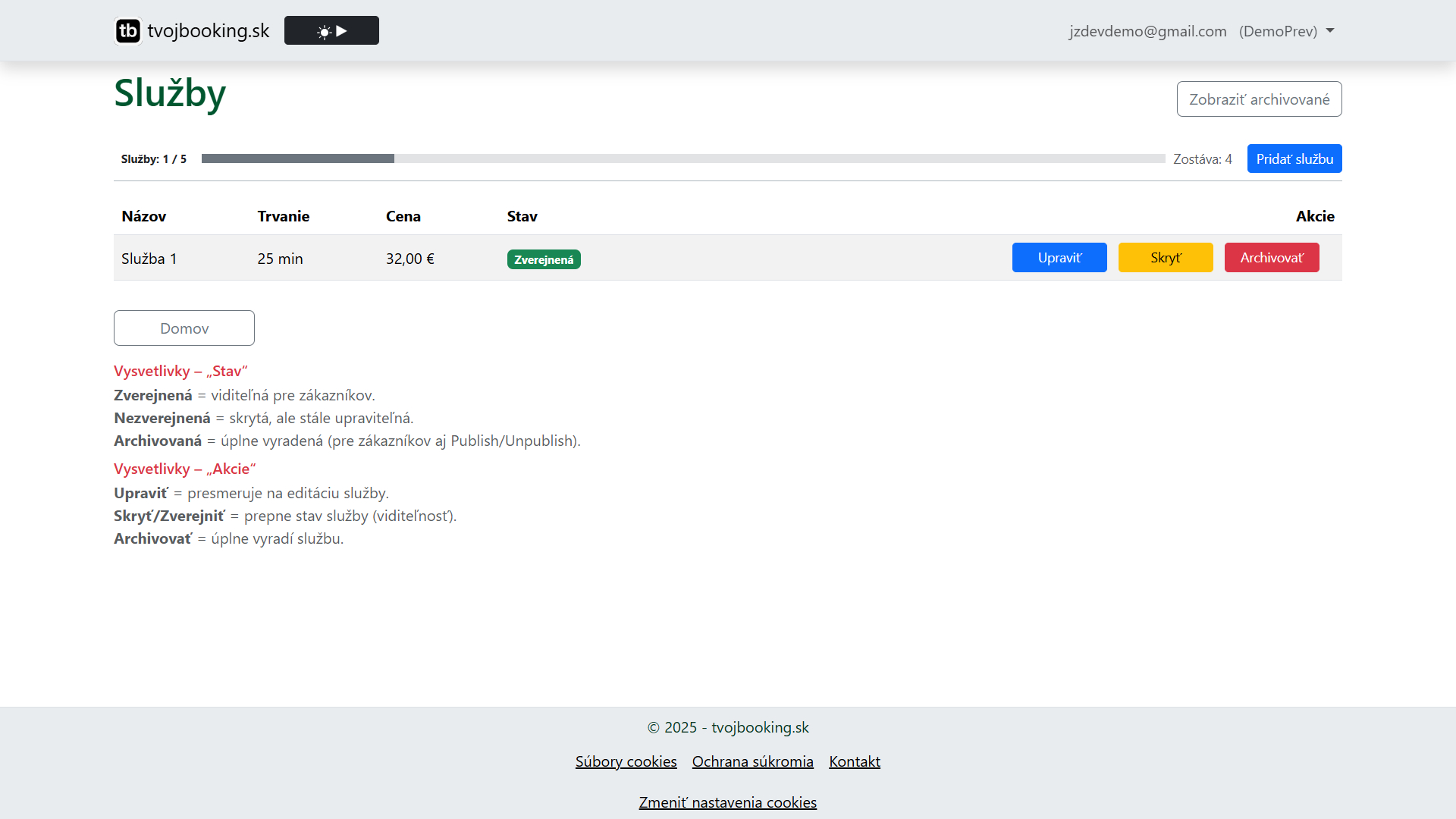Click the tvojbooking.sk brand name
Viewport: 1456px width, 819px height.
[x=209, y=31]
